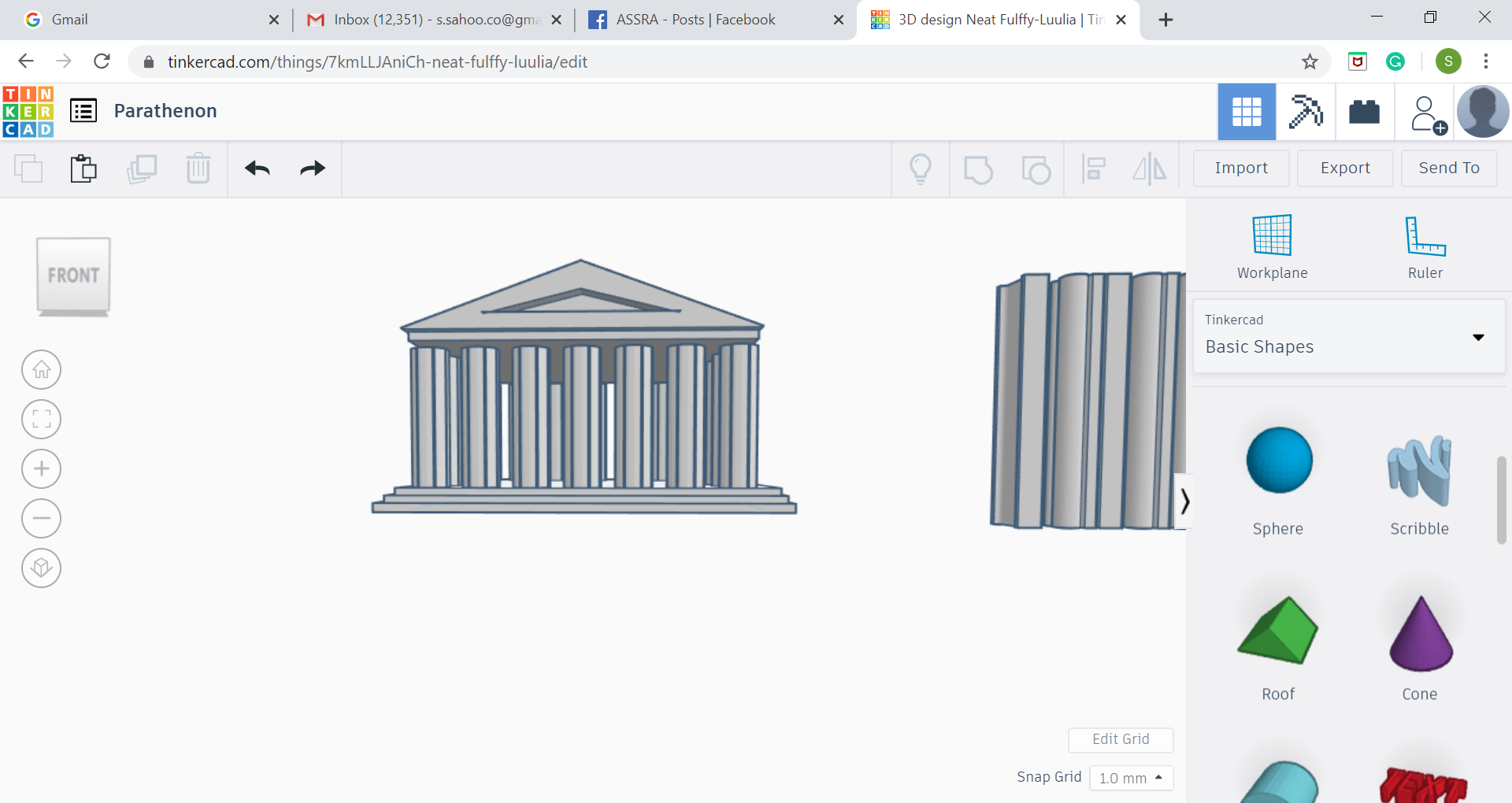The height and width of the screenshot is (803, 1512).
Task: Click the address bar URL
Action: [x=377, y=62]
